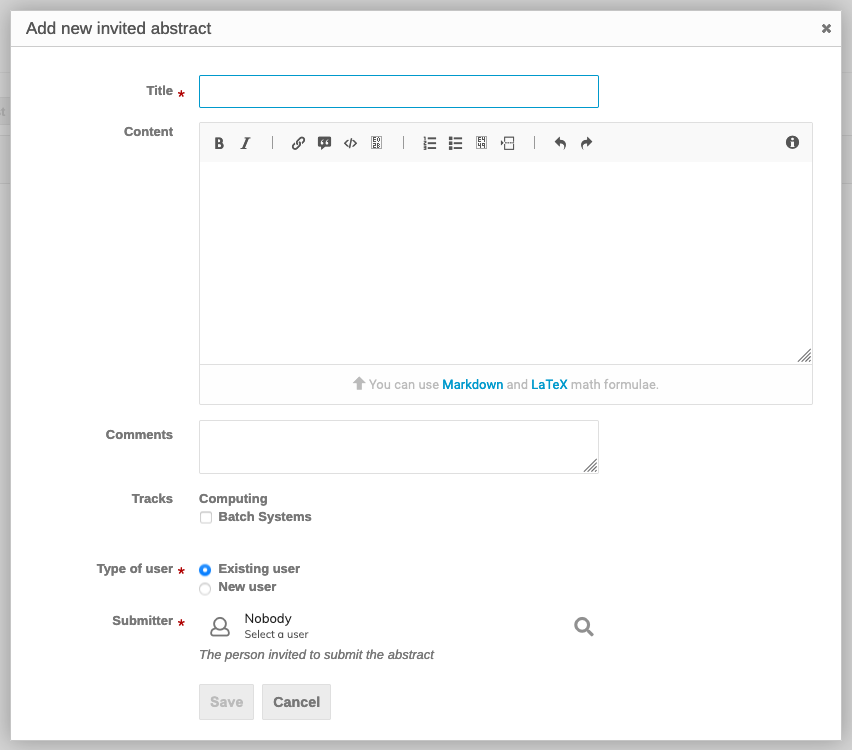Insert a blockquote using quote icon

(324, 143)
